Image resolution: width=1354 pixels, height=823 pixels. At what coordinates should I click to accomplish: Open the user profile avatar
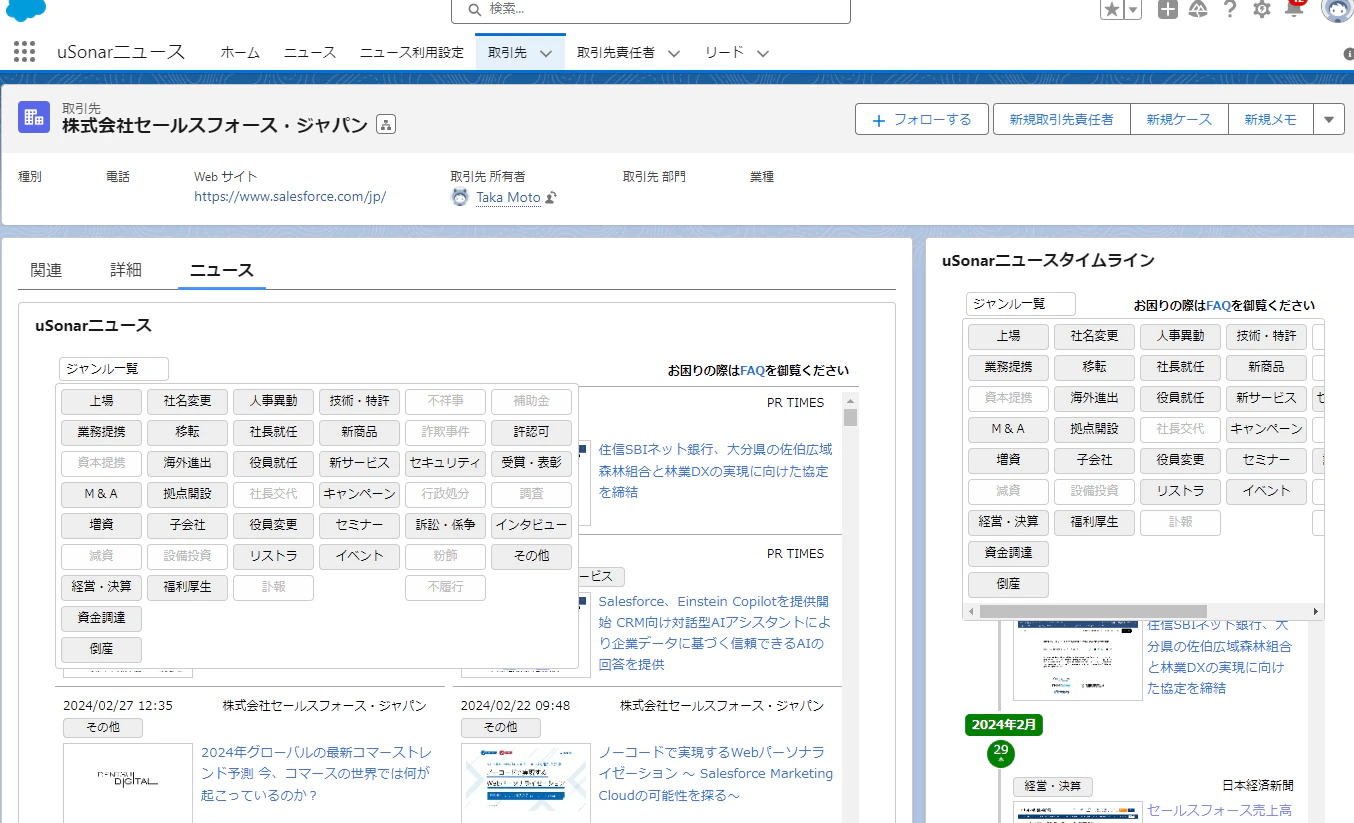[1337, 8]
